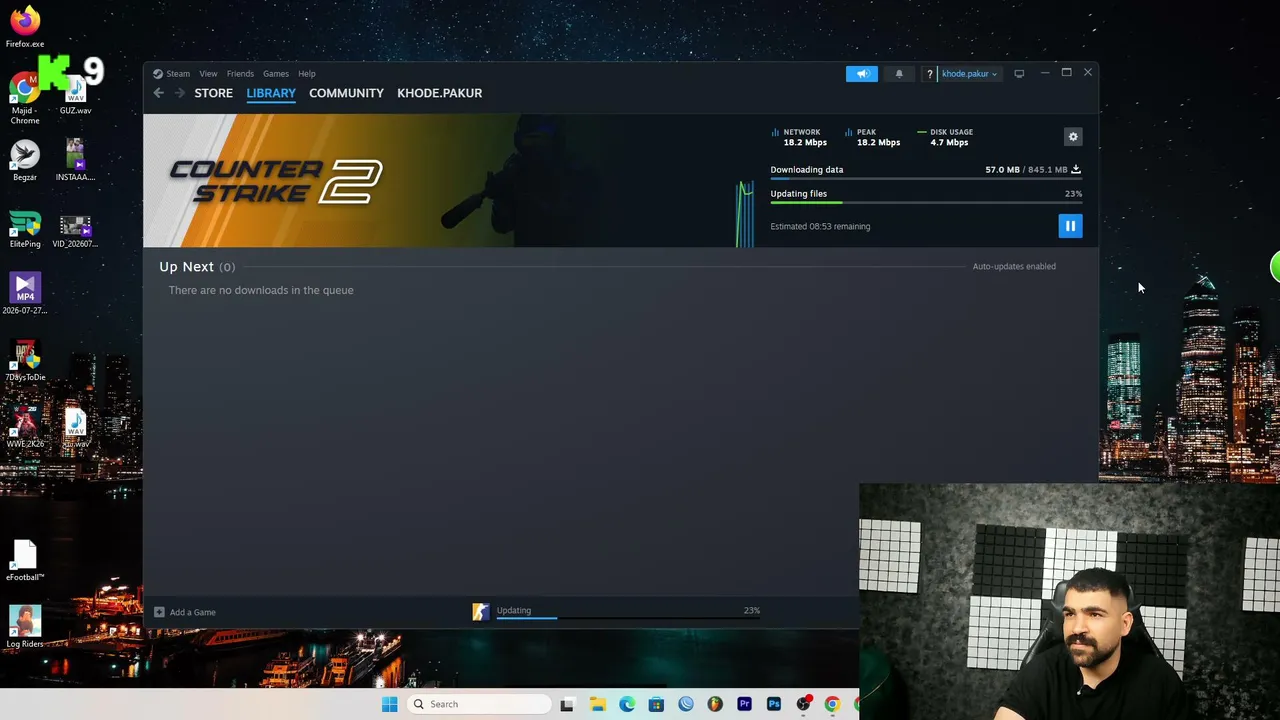Image resolution: width=1280 pixels, height=720 pixels.
Task: Open Steam notifications bell
Action: pos(899,74)
